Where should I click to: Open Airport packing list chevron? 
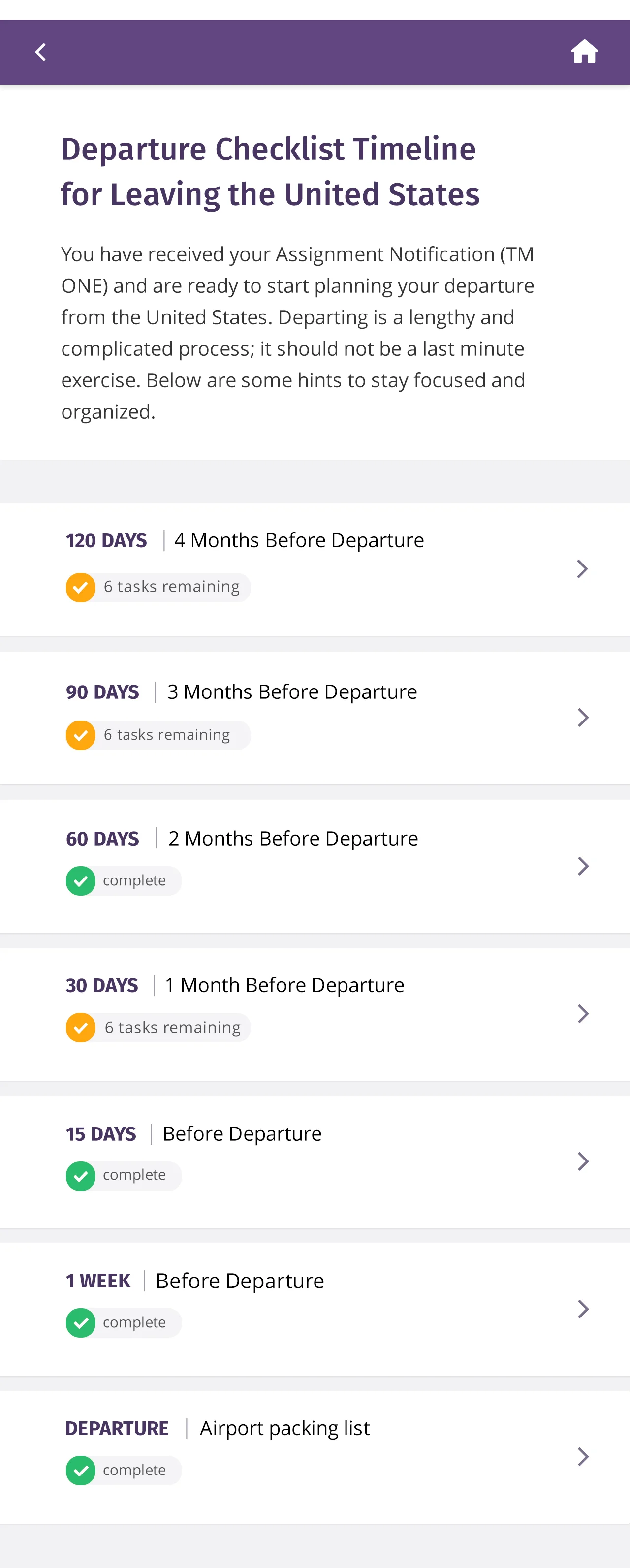tap(583, 1457)
